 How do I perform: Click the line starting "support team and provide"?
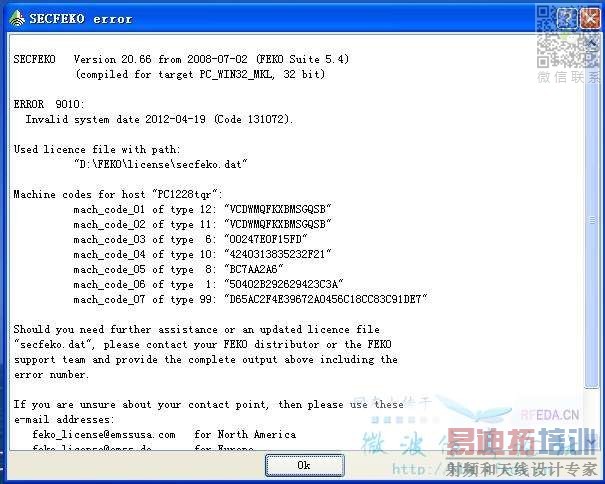click(206, 360)
